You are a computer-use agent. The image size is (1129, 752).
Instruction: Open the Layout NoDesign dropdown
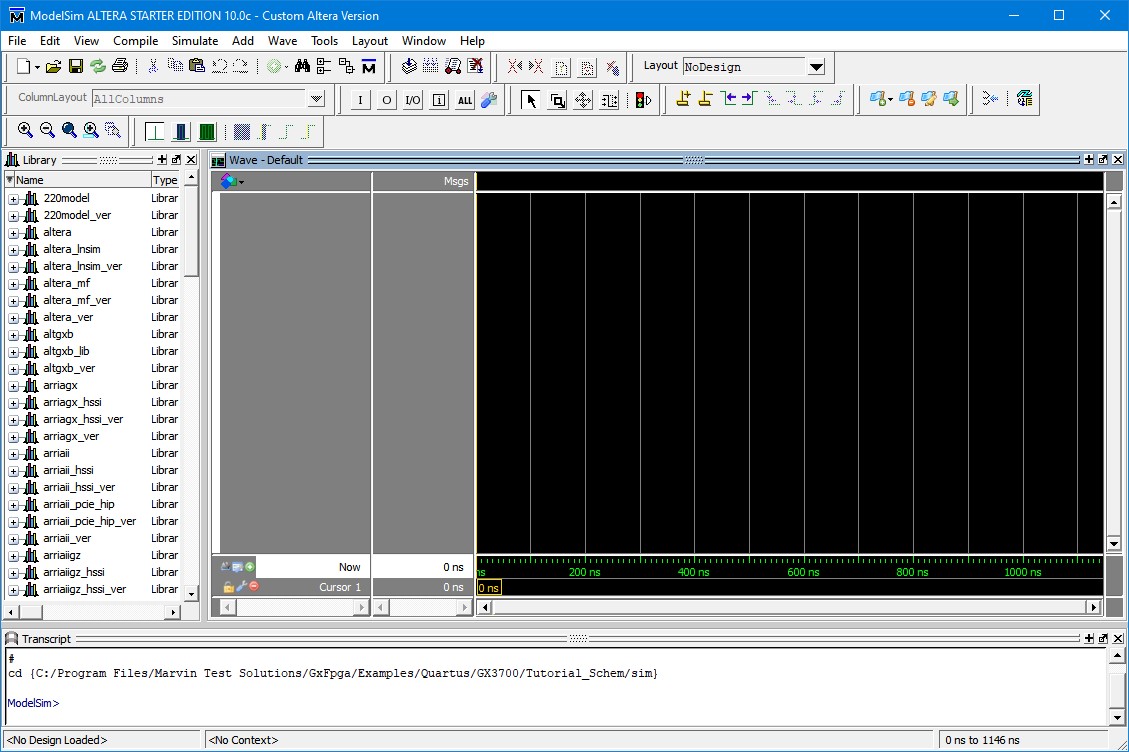816,66
